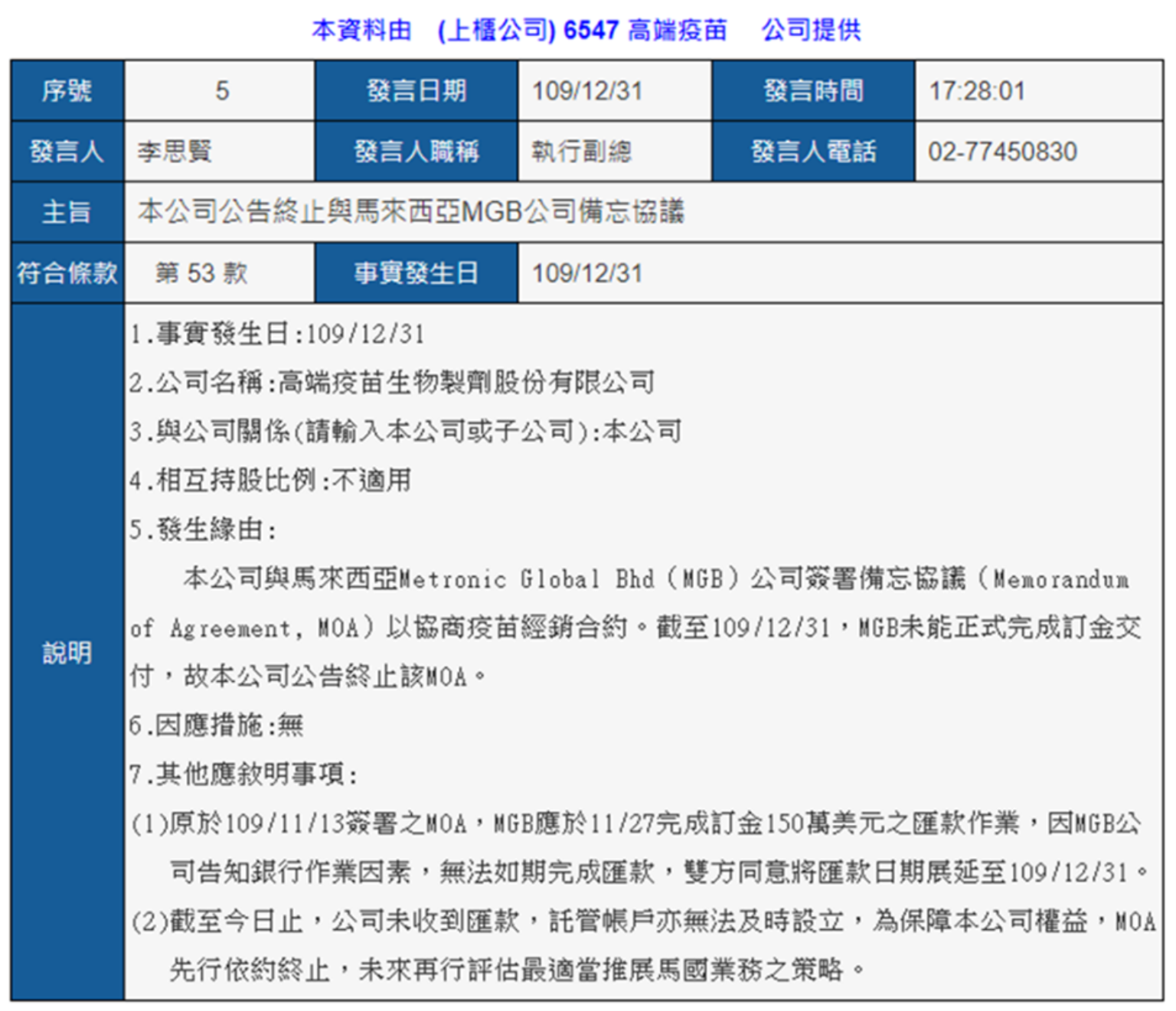Click the 發言日期 header cell

point(416,91)
